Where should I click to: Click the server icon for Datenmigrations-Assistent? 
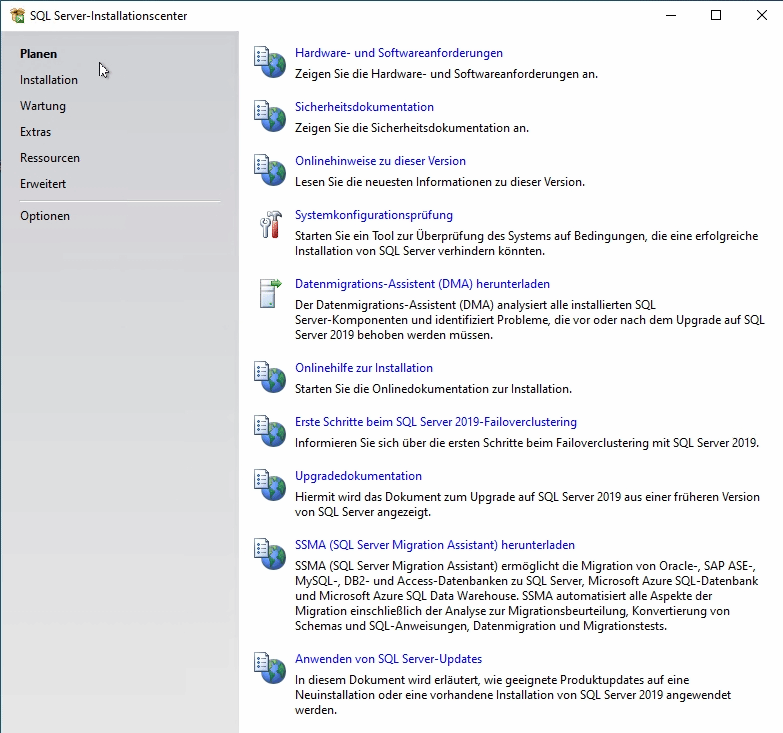click(270, 293)
